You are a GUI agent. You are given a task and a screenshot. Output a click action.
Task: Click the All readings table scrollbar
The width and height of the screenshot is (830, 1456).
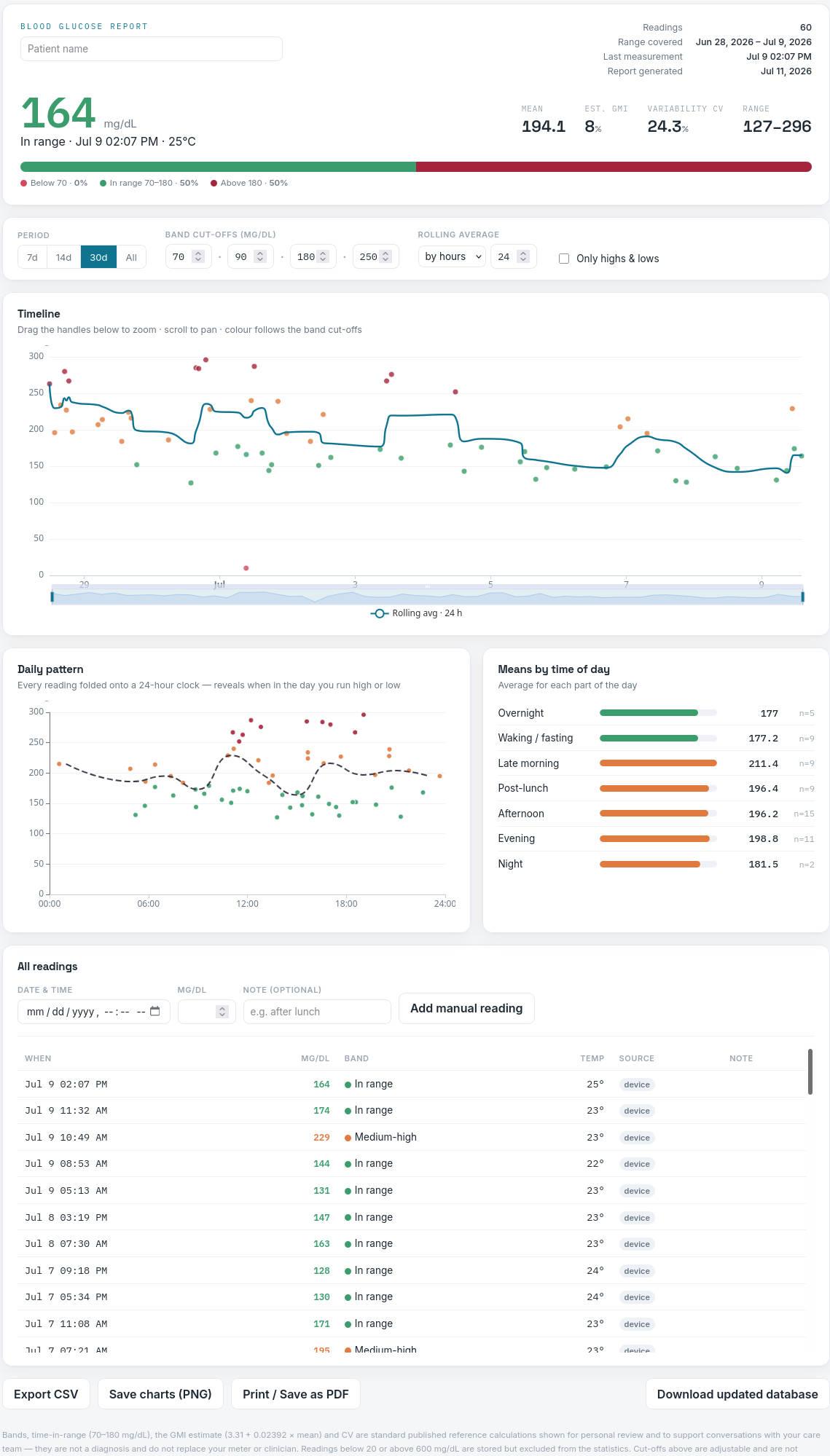tap(810, 1071)
